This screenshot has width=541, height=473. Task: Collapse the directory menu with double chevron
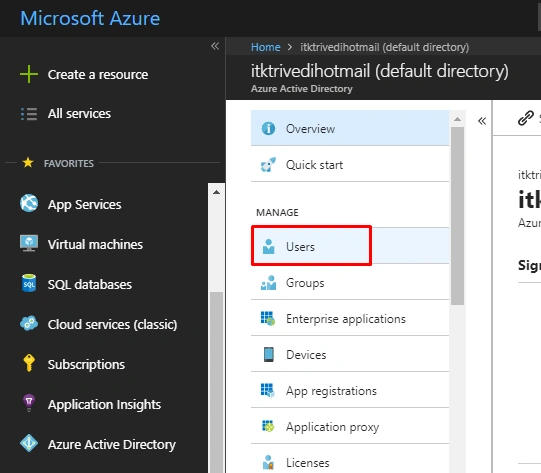click(x=482, y=121)
